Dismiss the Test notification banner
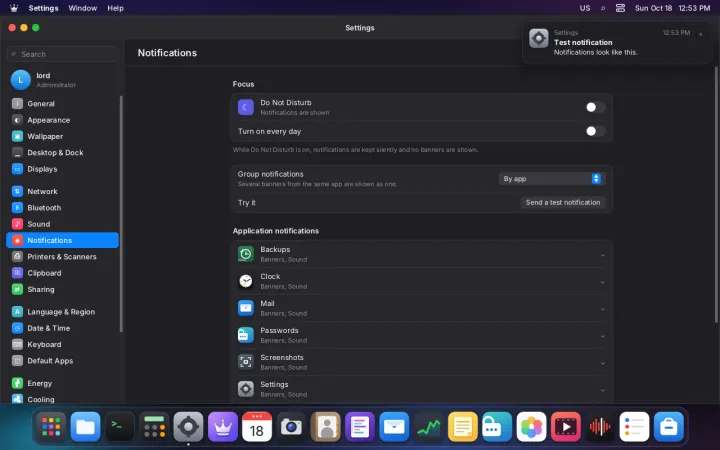 click(700, 34)
